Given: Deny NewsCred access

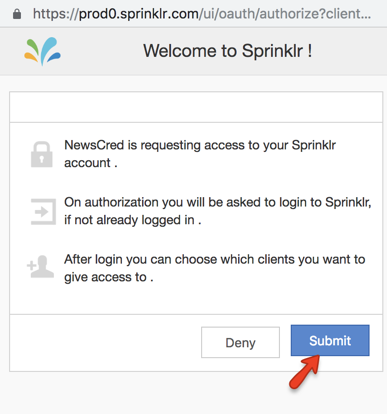Looking at the screenshot, I should [x=240, y=342].
